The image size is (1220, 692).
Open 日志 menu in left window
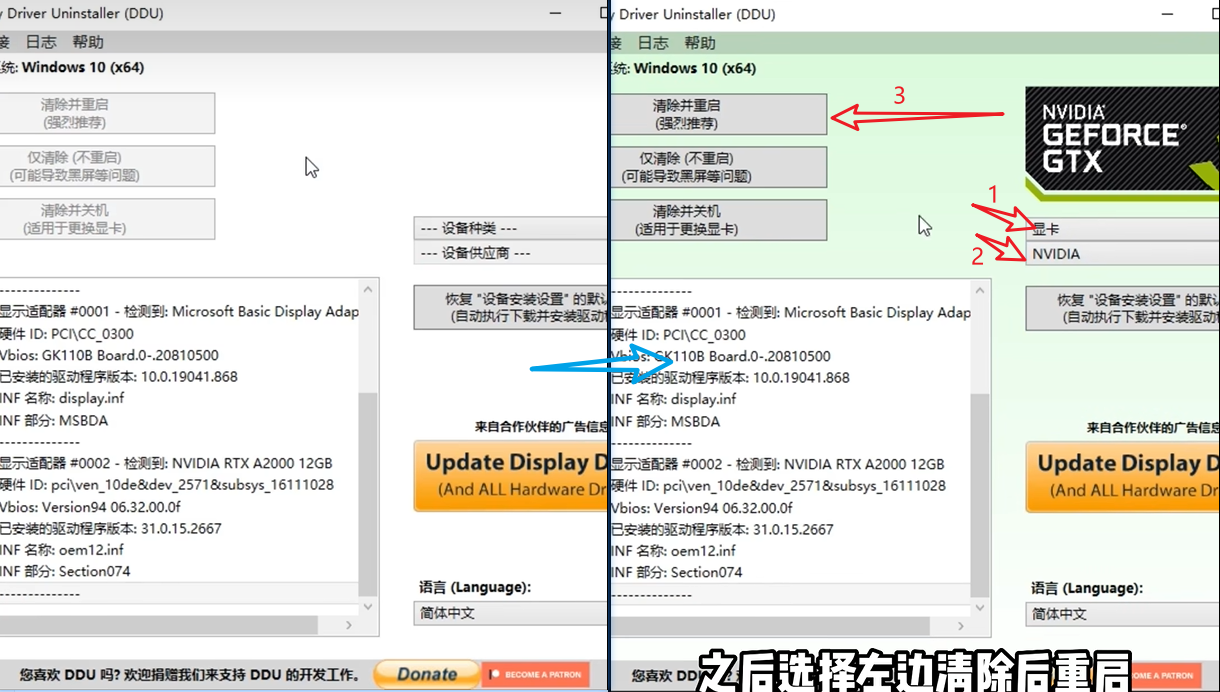(x=41, y=42)
